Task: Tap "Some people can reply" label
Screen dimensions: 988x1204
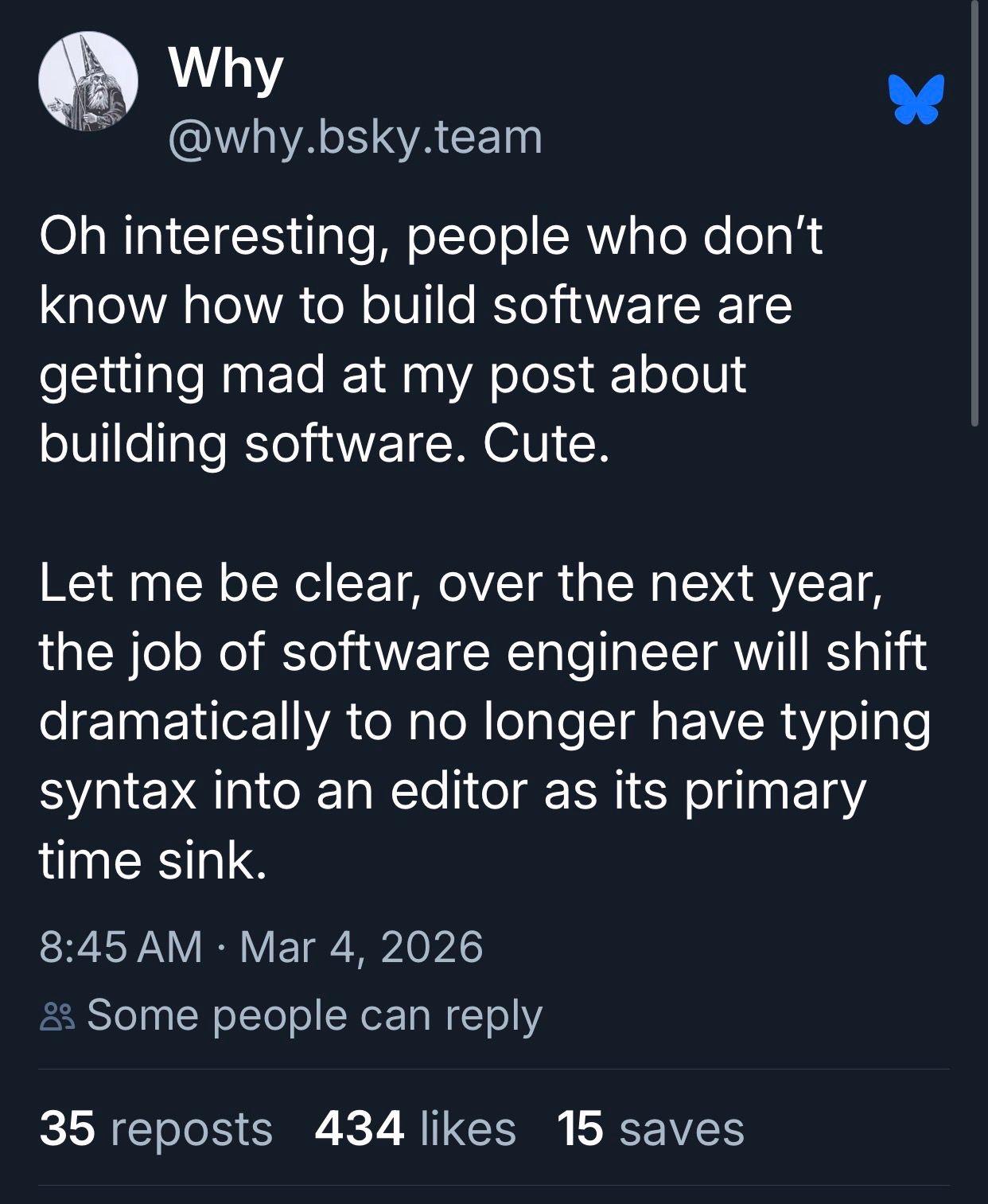Action: coord(314,1015)
